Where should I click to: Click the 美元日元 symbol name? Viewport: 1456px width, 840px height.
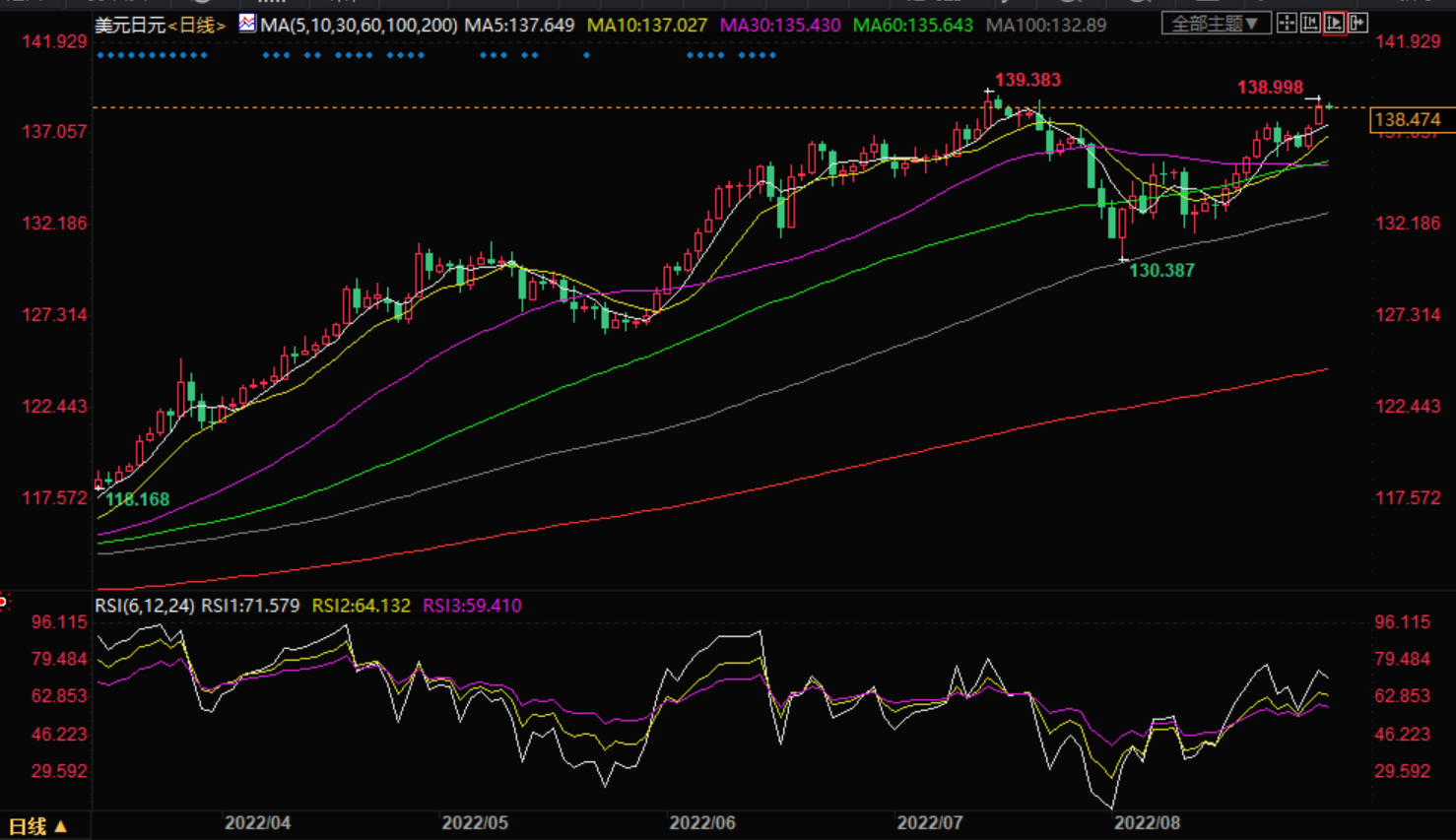[x=130, y=25]
